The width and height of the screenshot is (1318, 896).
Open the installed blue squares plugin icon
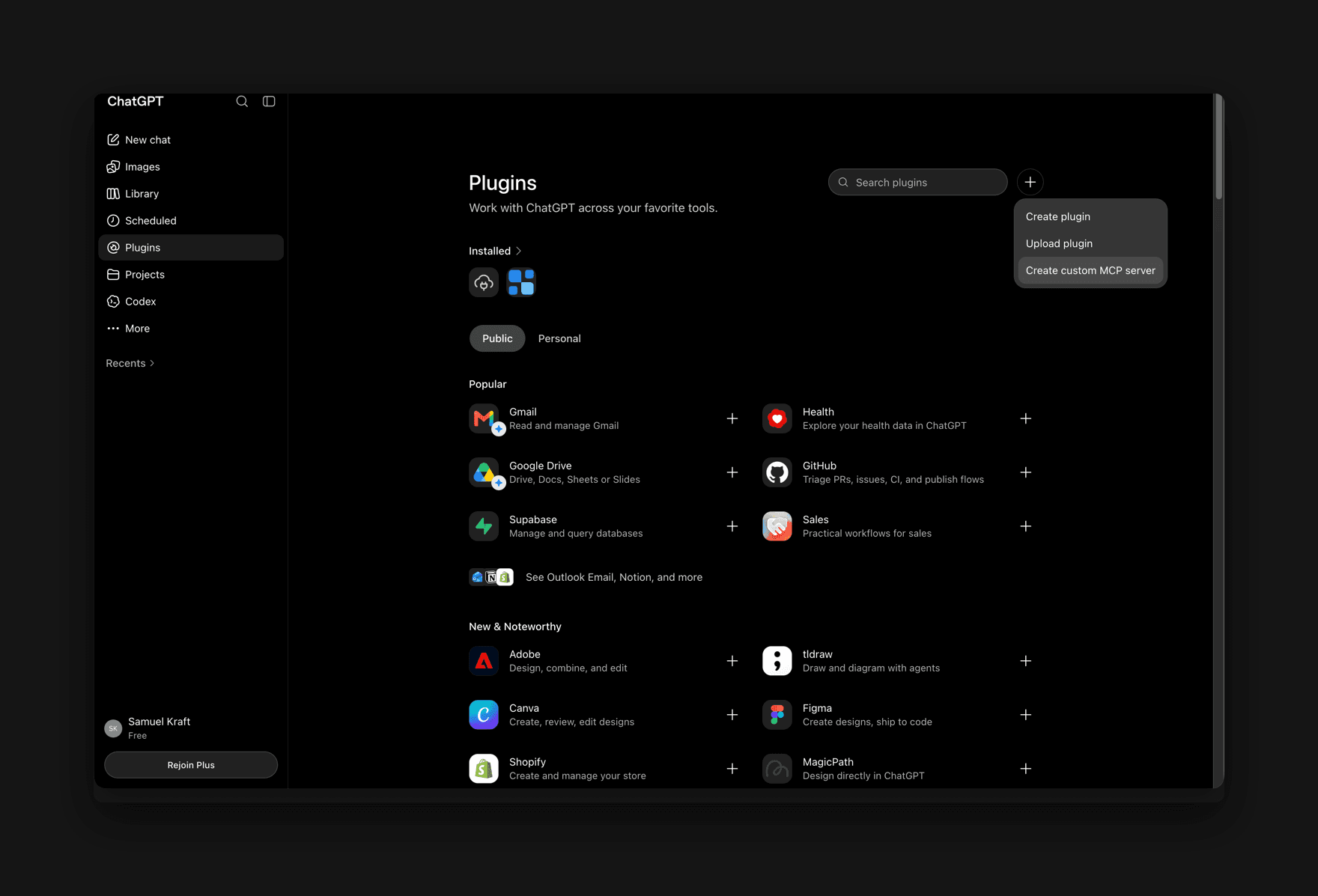521,282
